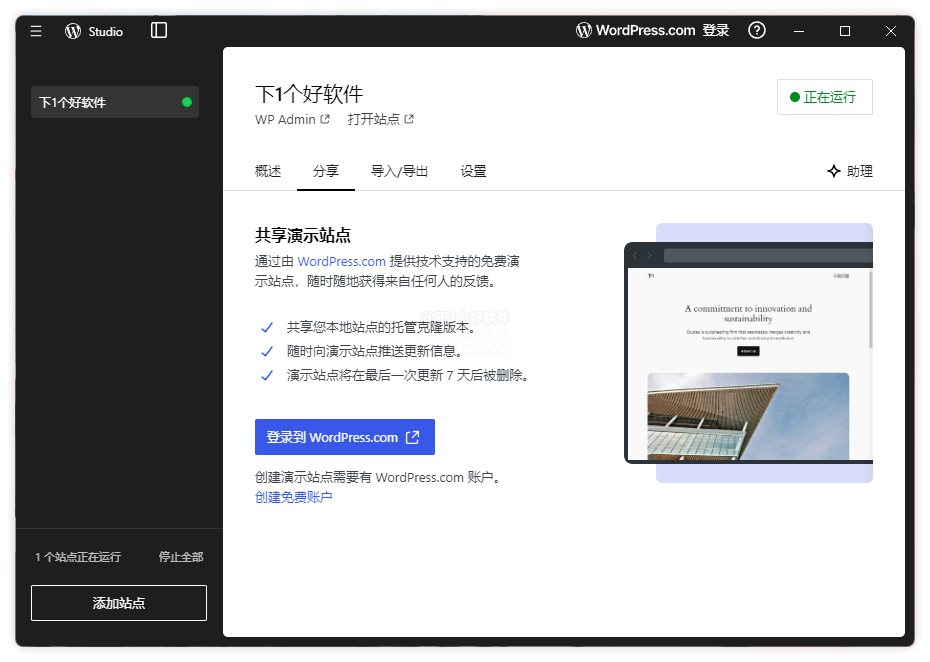
Task: Close the Studio window
Action: [890, 31]
